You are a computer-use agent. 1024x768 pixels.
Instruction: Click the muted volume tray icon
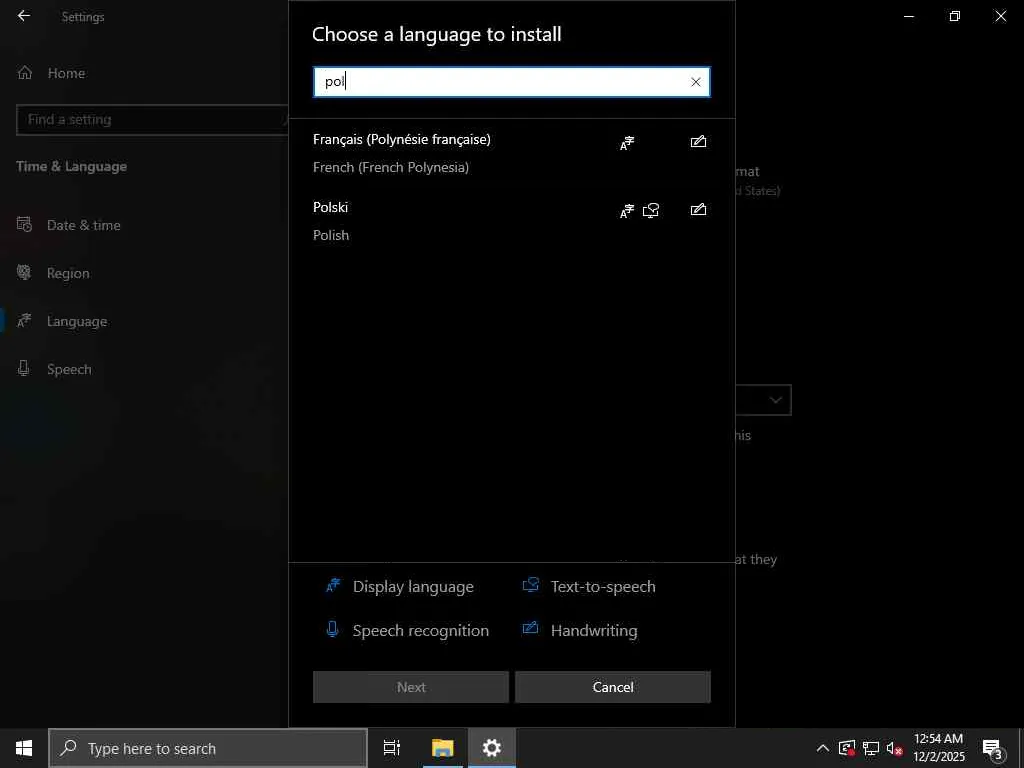click(x=895, y=748)
